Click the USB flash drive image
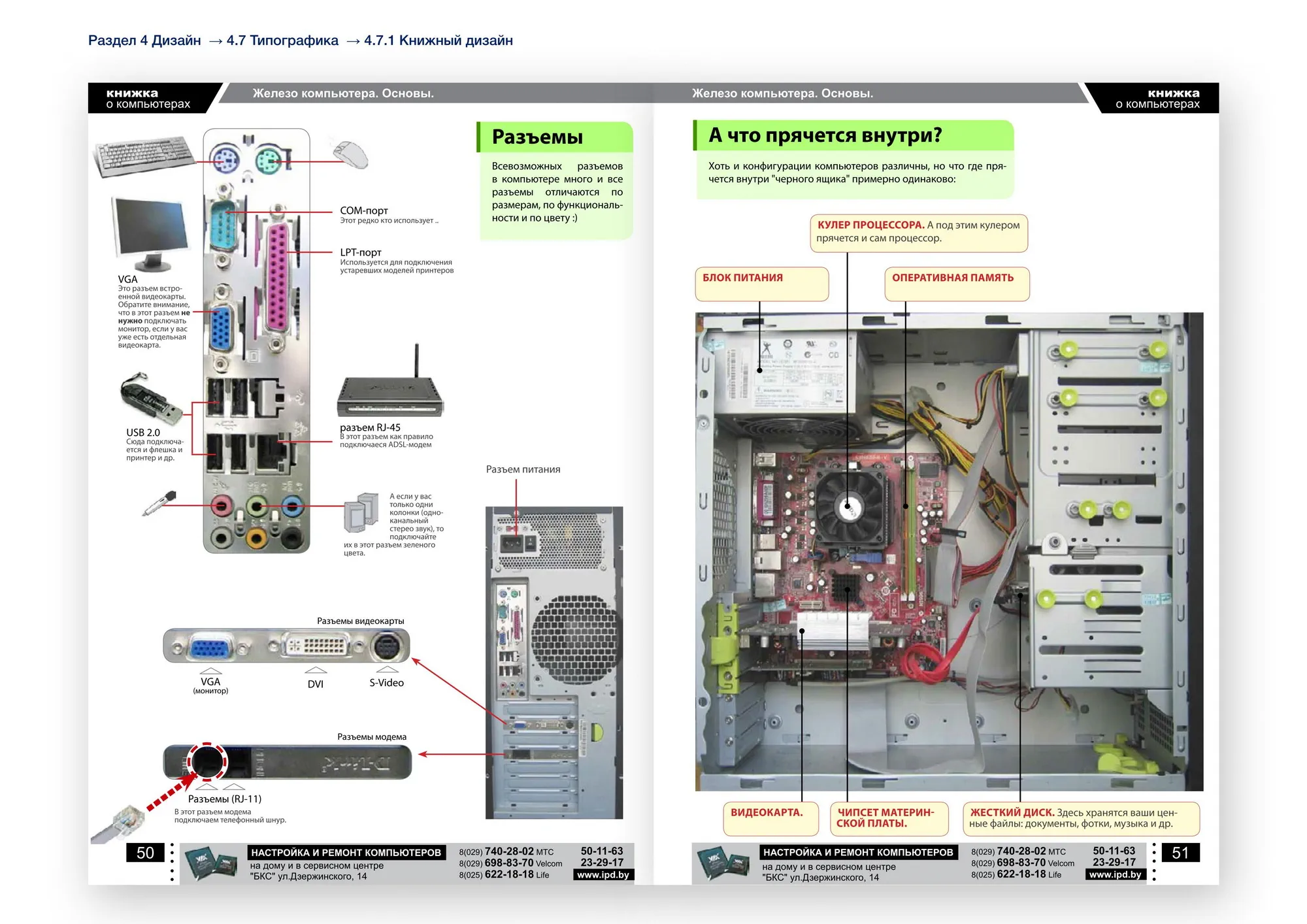The height and width of the screenshot is (924, 1307). coord(150,399)
